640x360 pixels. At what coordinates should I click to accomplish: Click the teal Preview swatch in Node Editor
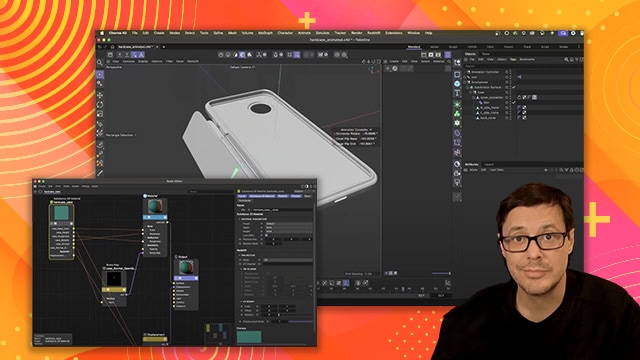[x=249, y=337]
